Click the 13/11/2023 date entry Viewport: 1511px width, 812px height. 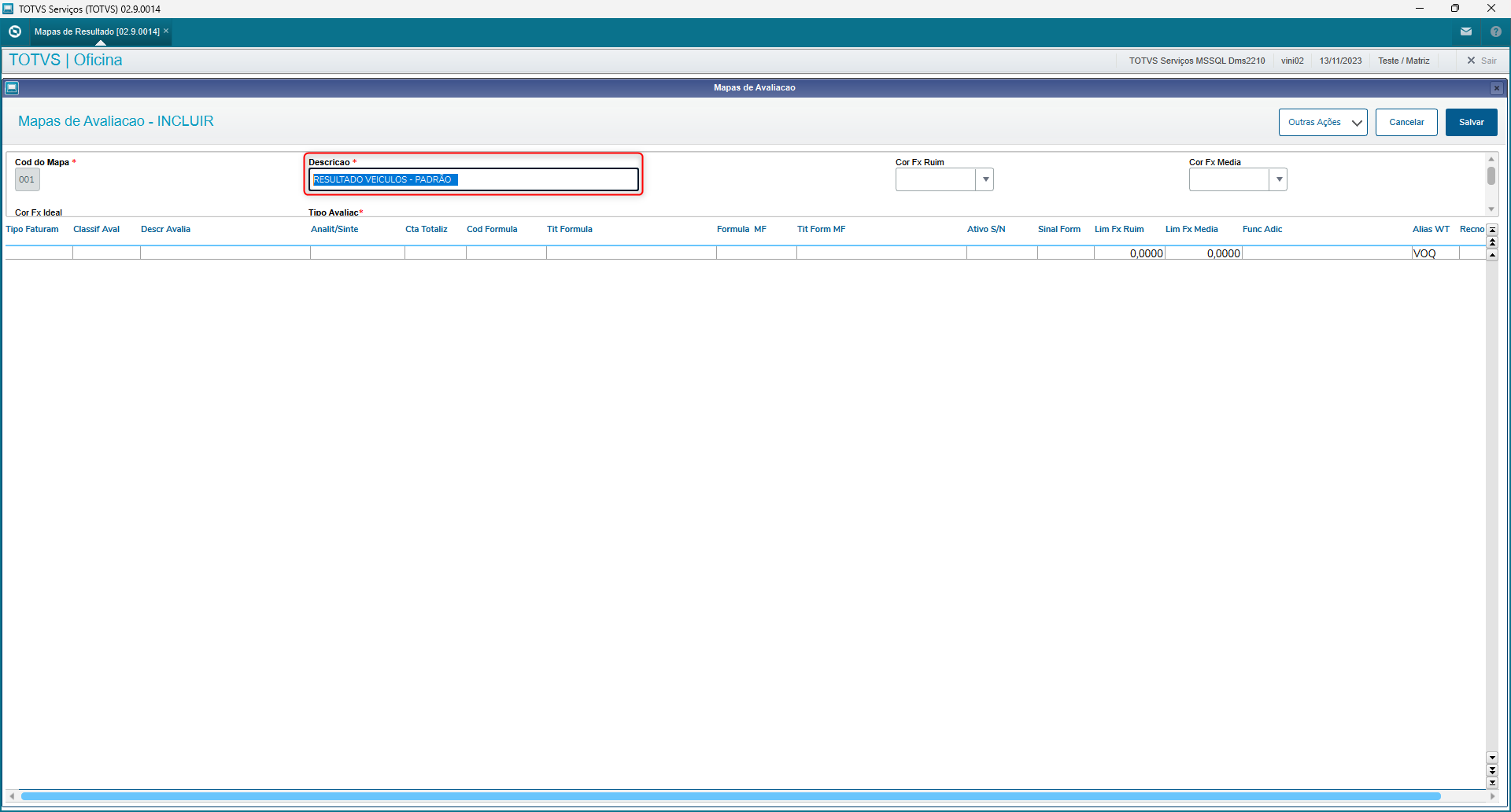point(1340,61)
